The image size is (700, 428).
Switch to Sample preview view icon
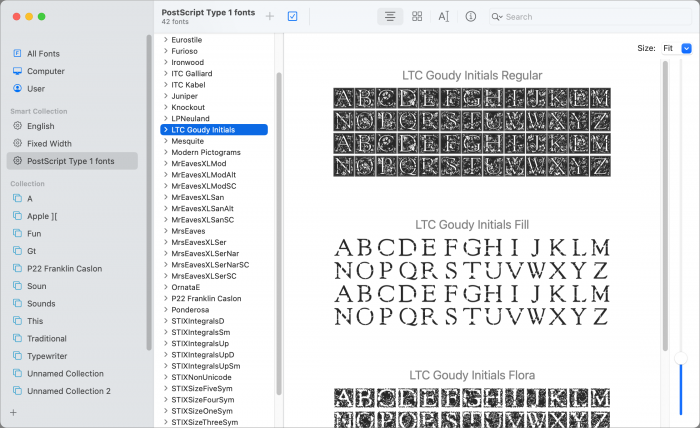pyautogui.click(x=390, y=17)
